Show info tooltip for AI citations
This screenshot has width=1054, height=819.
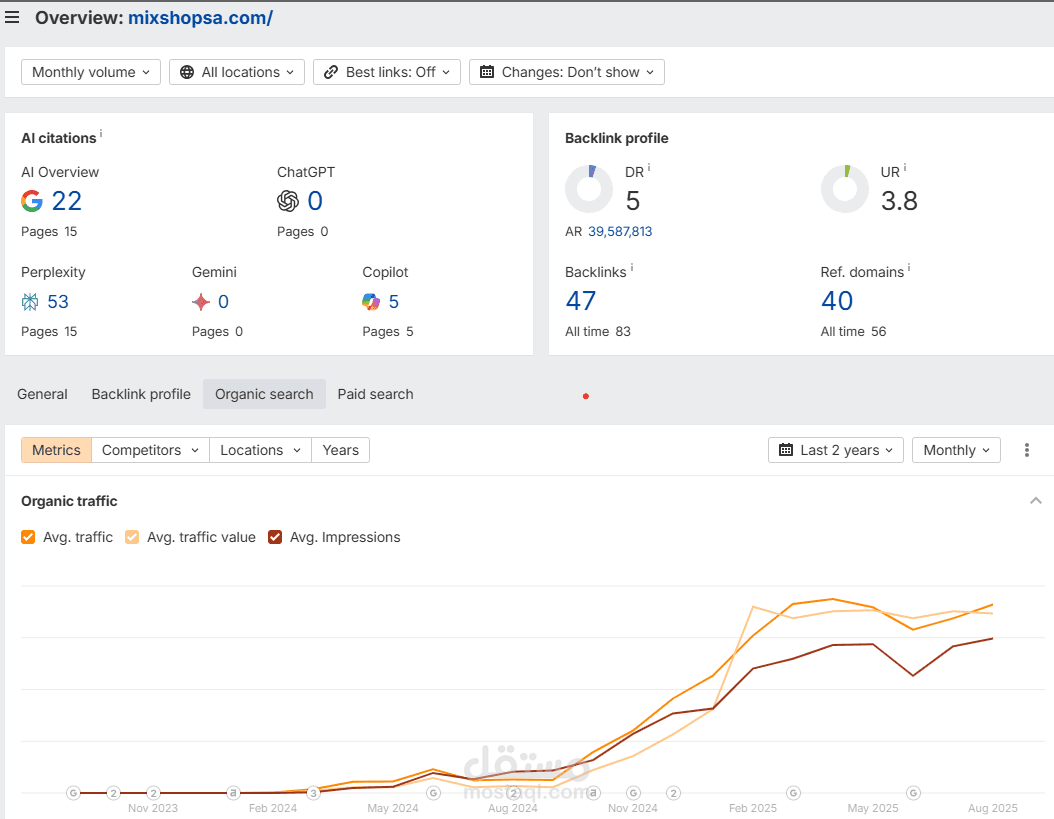(101, 133)
